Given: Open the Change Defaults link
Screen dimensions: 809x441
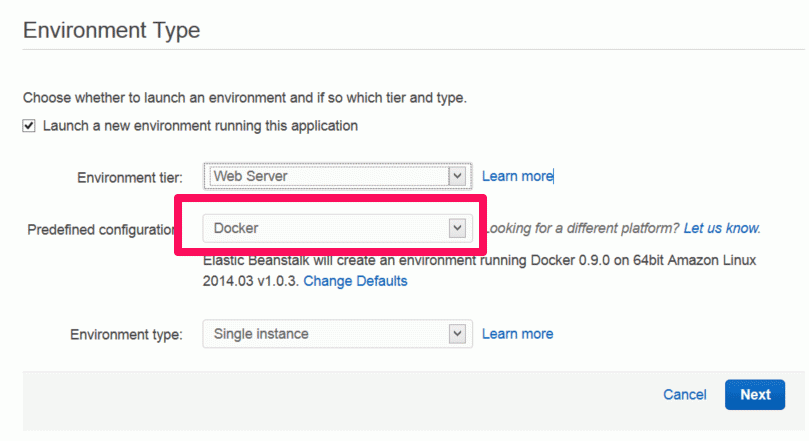Looking at the screenshot, I should tap(355, 281).
